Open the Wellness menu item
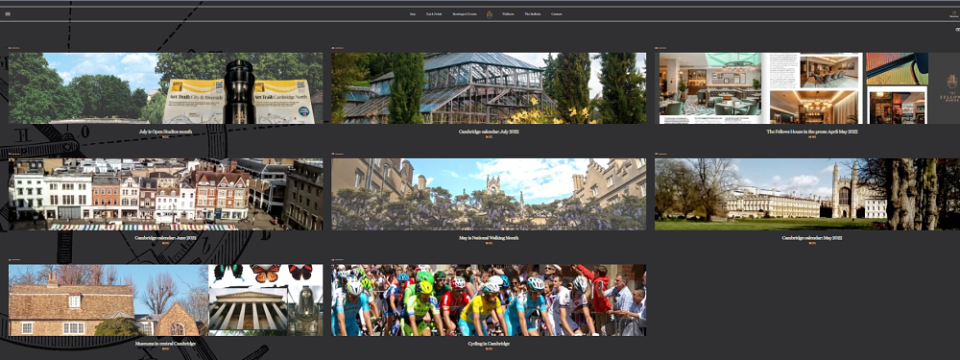This screenshot has width=960, height=360. click(x=508, y=13)
